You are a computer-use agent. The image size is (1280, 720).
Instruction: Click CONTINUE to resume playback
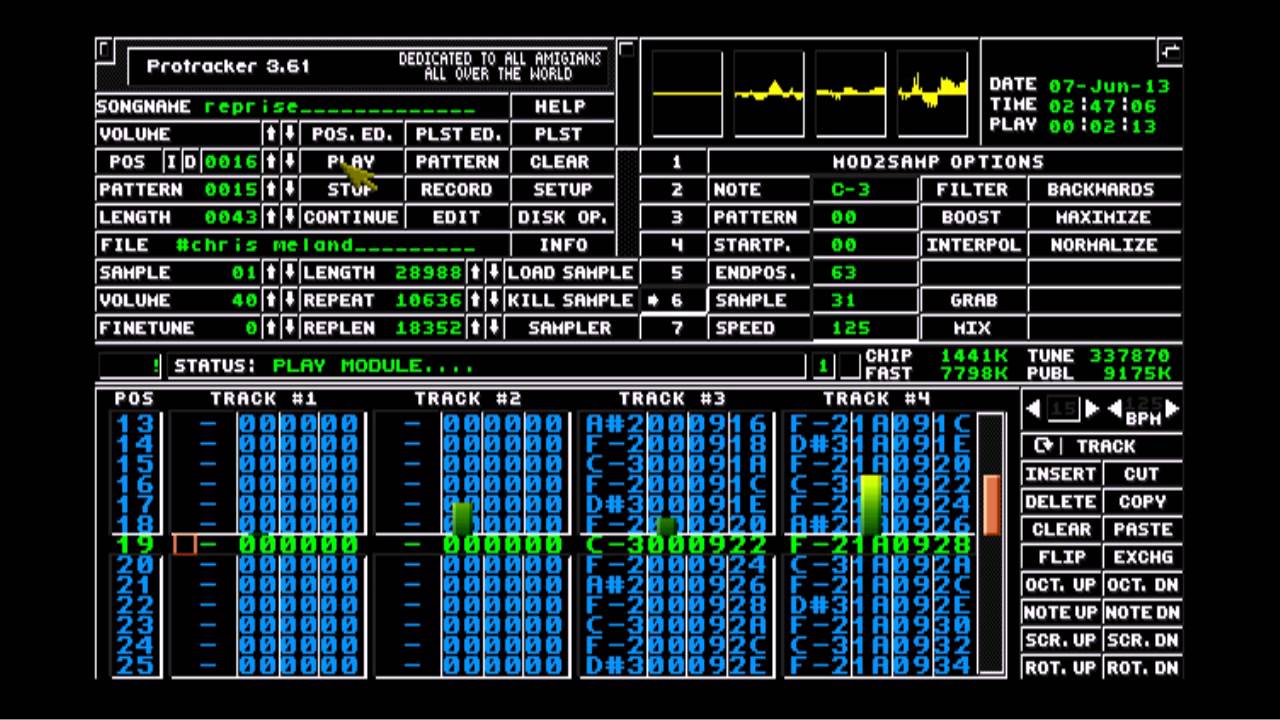(352, 217)
